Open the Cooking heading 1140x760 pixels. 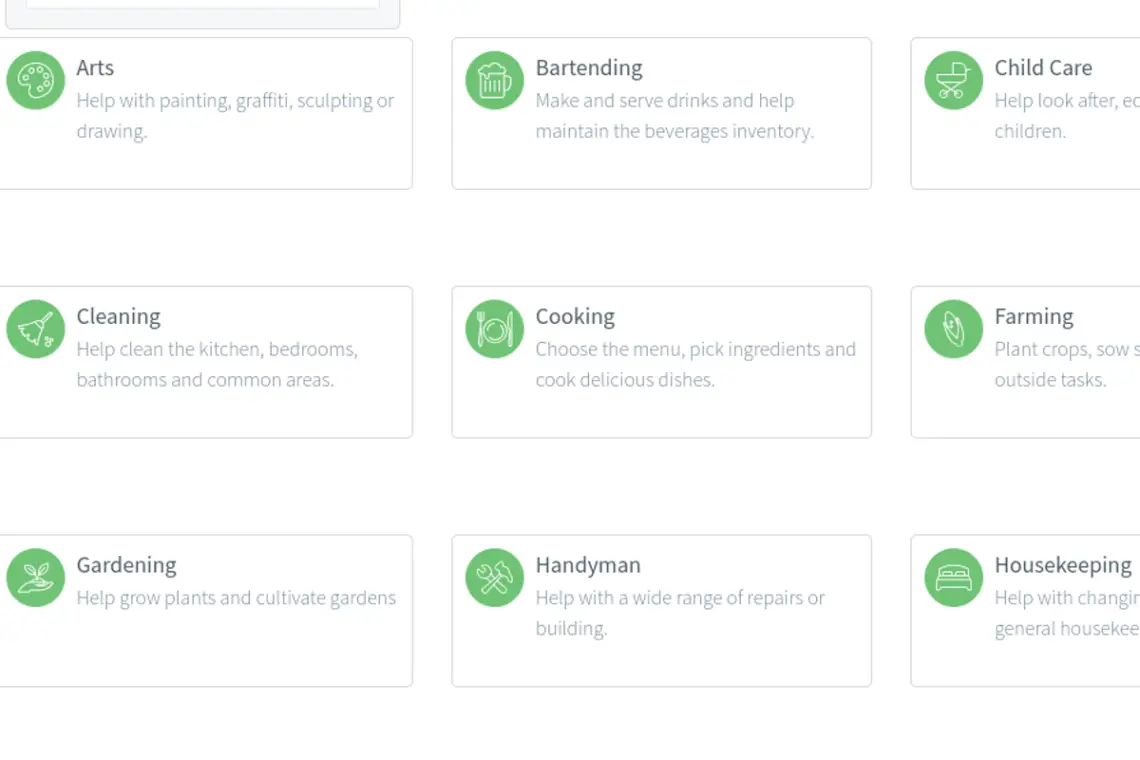(x=575, y=317)
